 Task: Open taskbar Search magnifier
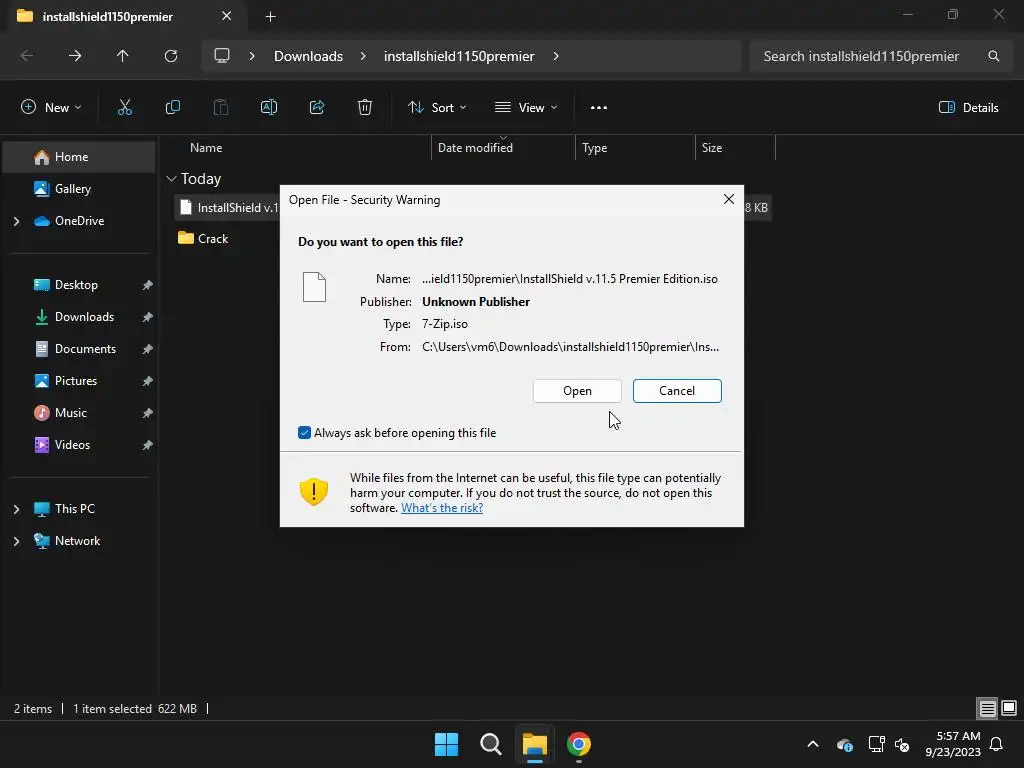[x=490, y=744]
